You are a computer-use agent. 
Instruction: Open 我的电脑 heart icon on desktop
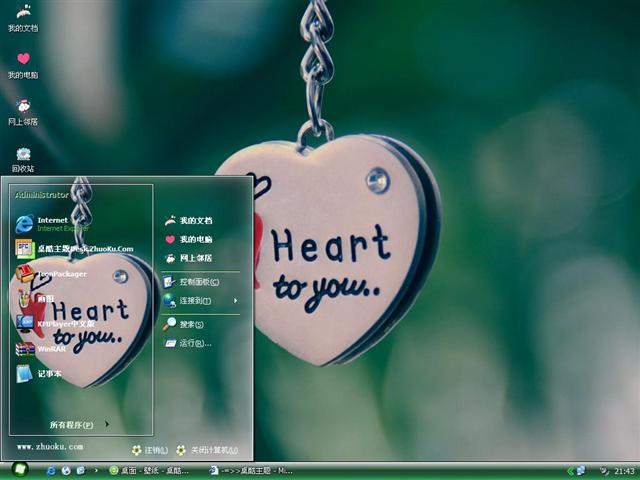click(23, 65)
